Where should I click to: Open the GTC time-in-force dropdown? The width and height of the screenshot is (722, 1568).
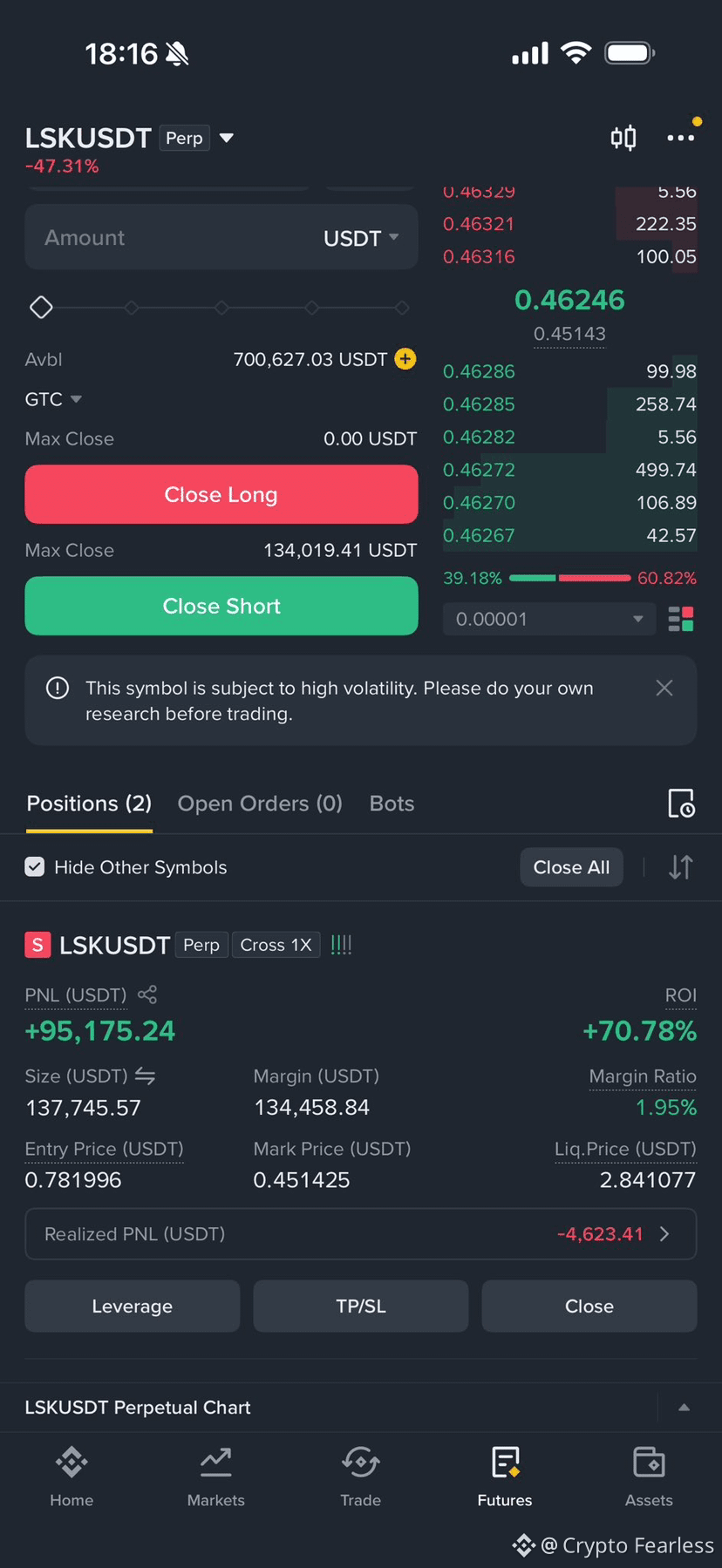53,399
